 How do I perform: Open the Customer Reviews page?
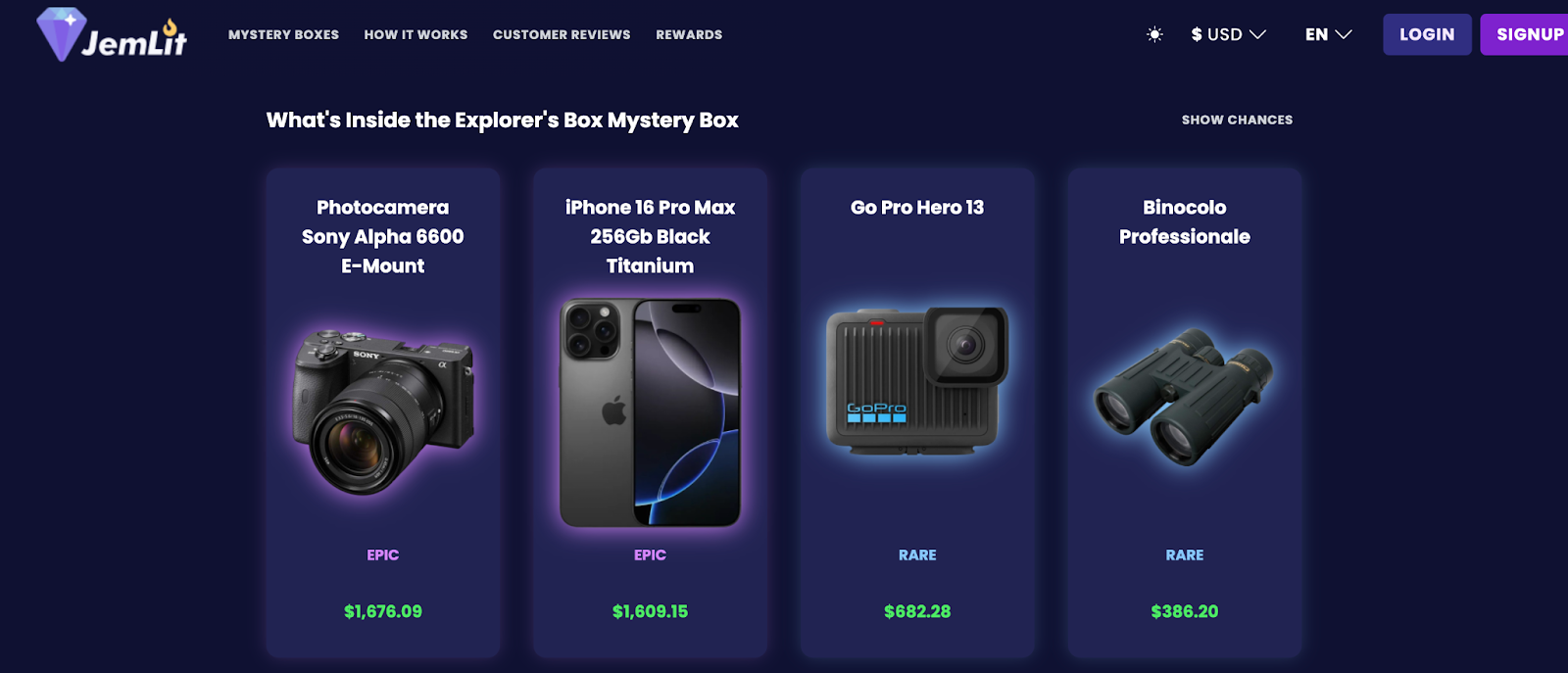coord(562,34)
